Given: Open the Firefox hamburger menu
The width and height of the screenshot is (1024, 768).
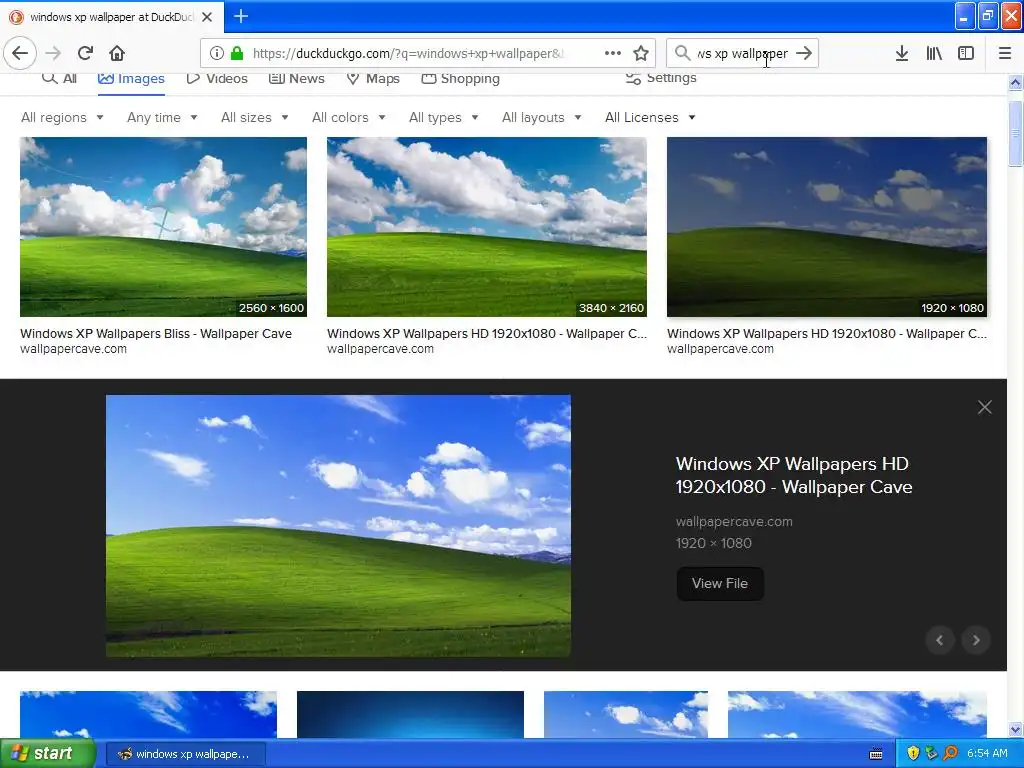Looking at the screenshot, I should tap(1005, 53).
